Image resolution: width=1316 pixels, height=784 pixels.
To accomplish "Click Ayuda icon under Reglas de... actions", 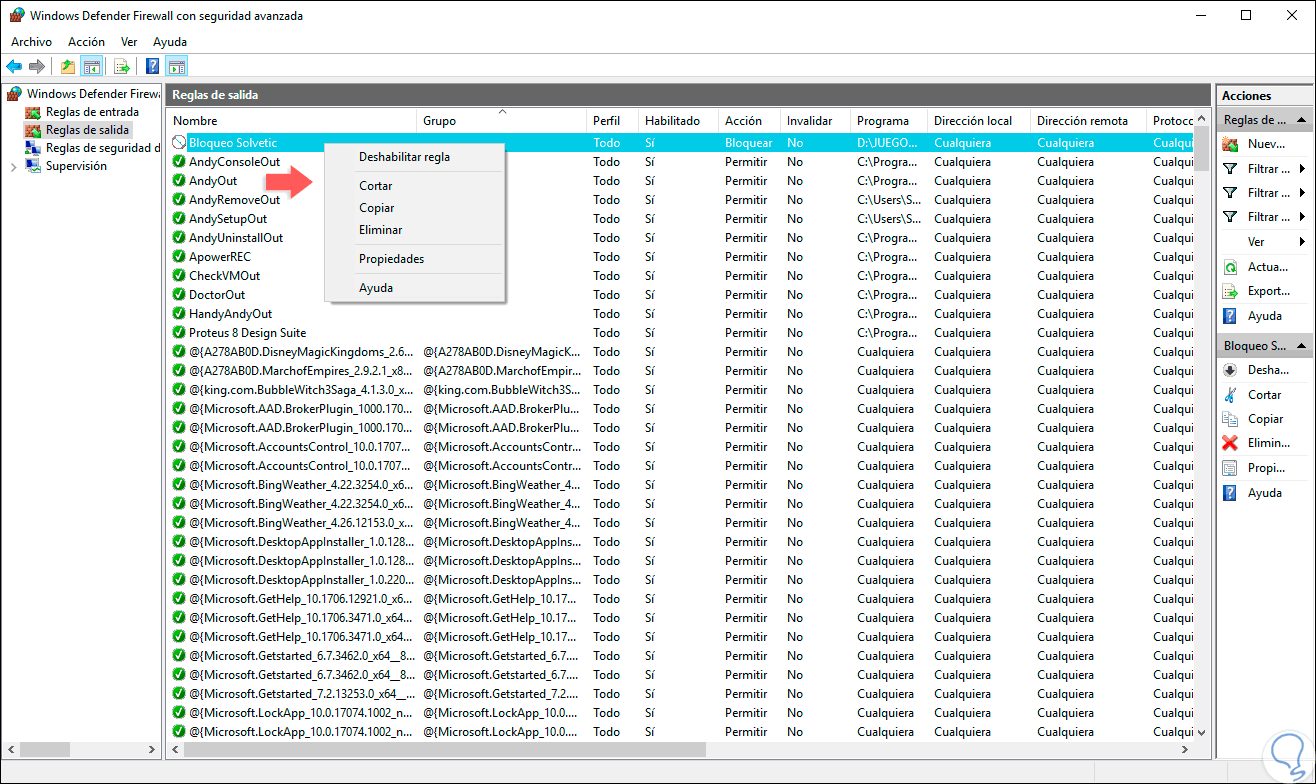I will [1230, 316].
